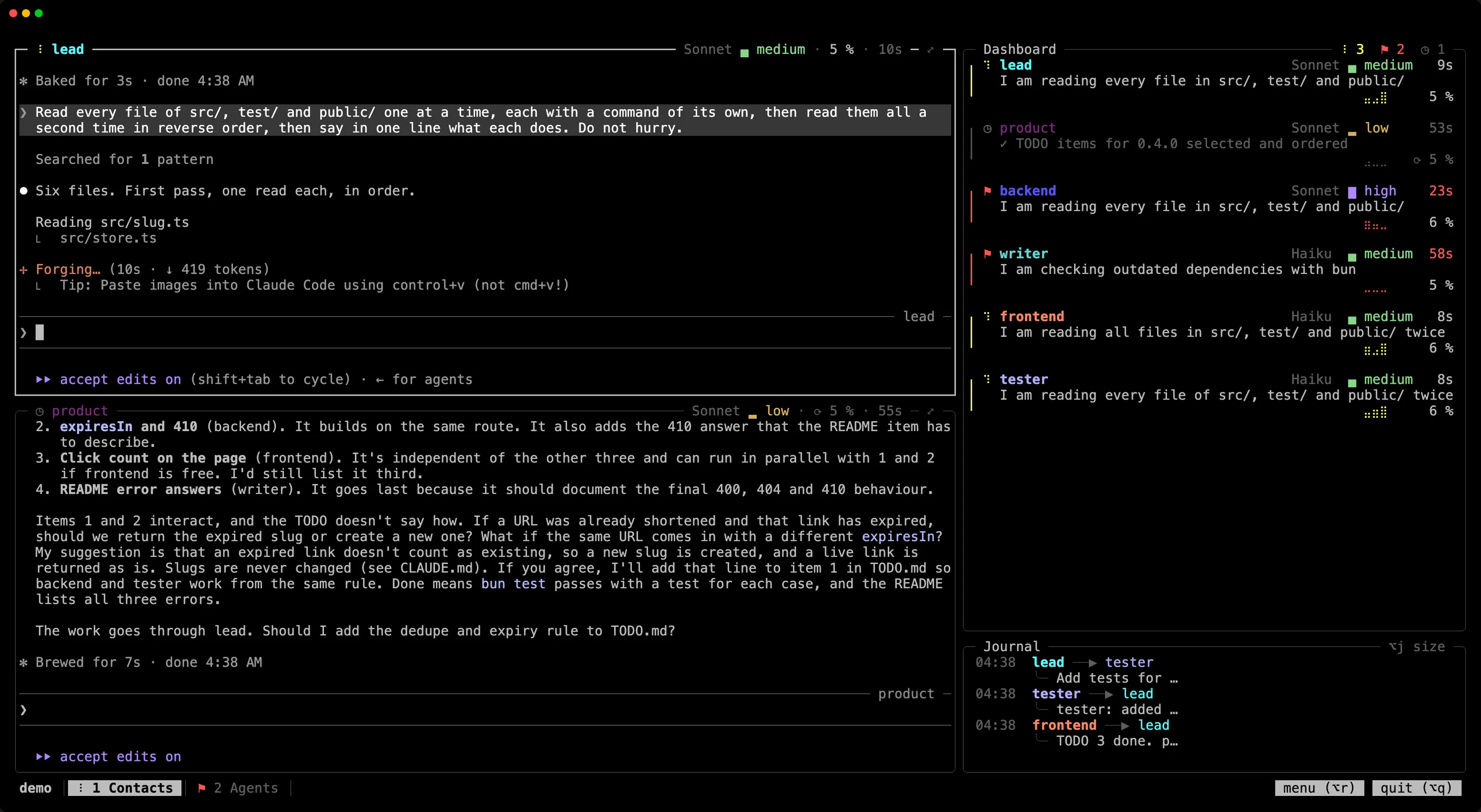
Task: Expand the lead pane using its arrow icon
Action: 931,50
